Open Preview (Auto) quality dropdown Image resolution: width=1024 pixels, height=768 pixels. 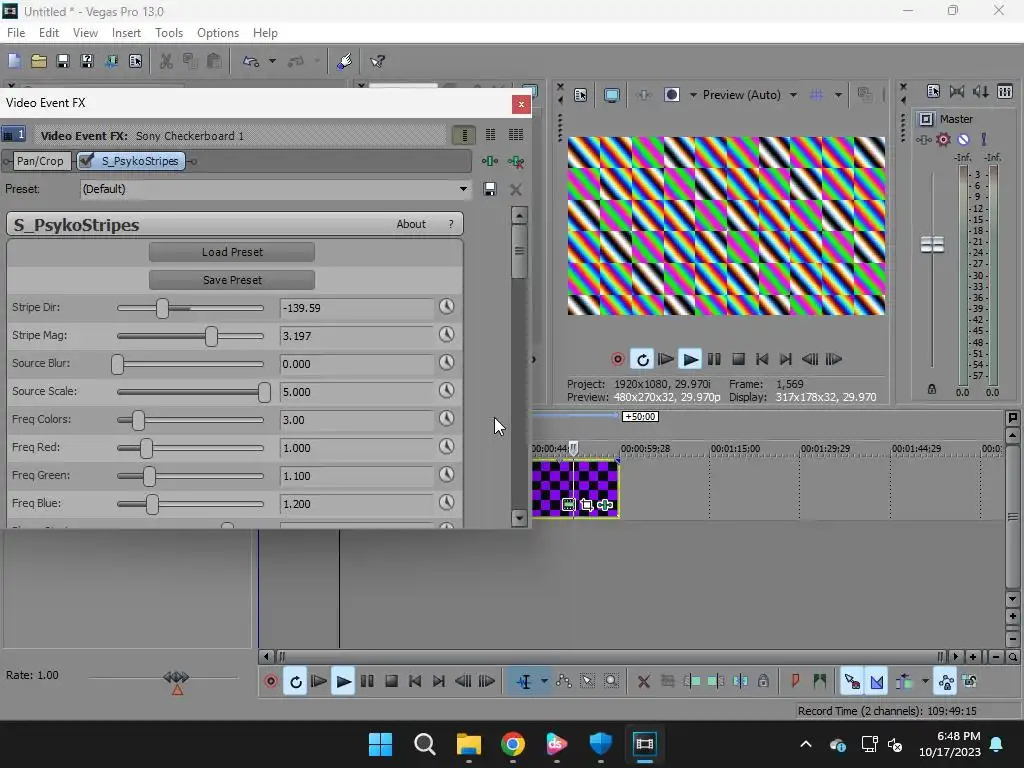click(x=793, y=95)
